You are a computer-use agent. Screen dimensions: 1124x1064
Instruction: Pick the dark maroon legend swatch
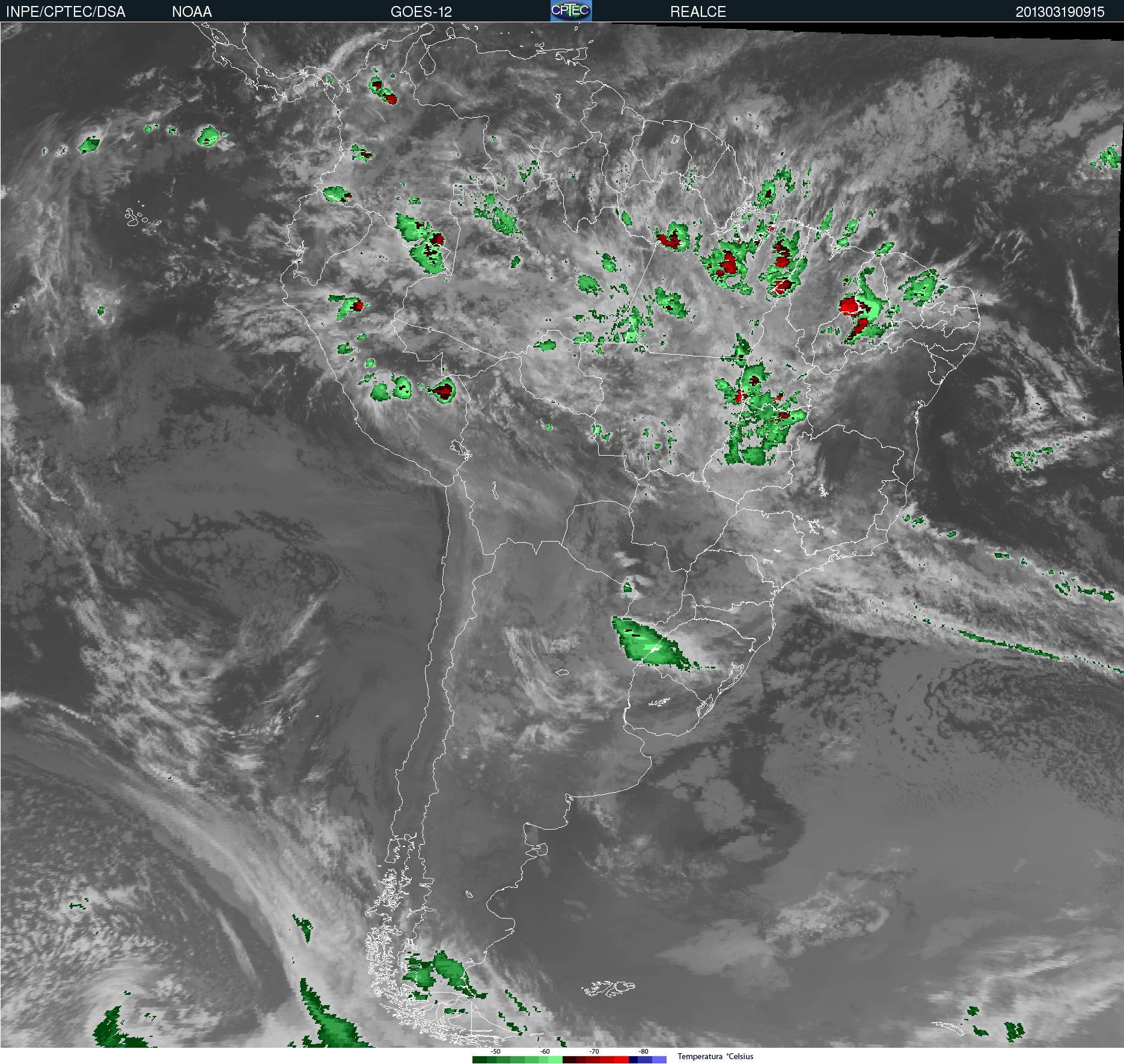tap(569, 1060)
